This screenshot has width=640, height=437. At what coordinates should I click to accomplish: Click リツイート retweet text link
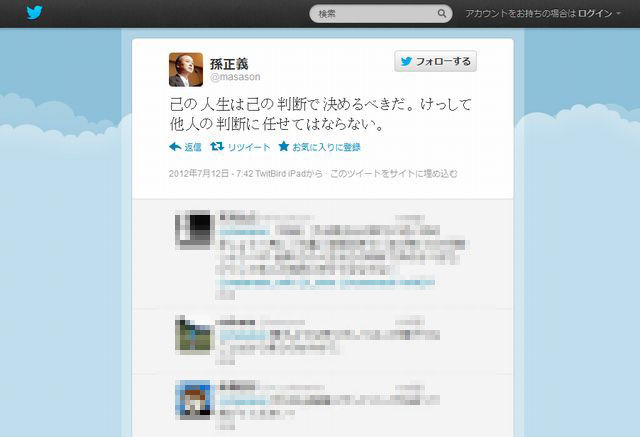tap(249, 147)
